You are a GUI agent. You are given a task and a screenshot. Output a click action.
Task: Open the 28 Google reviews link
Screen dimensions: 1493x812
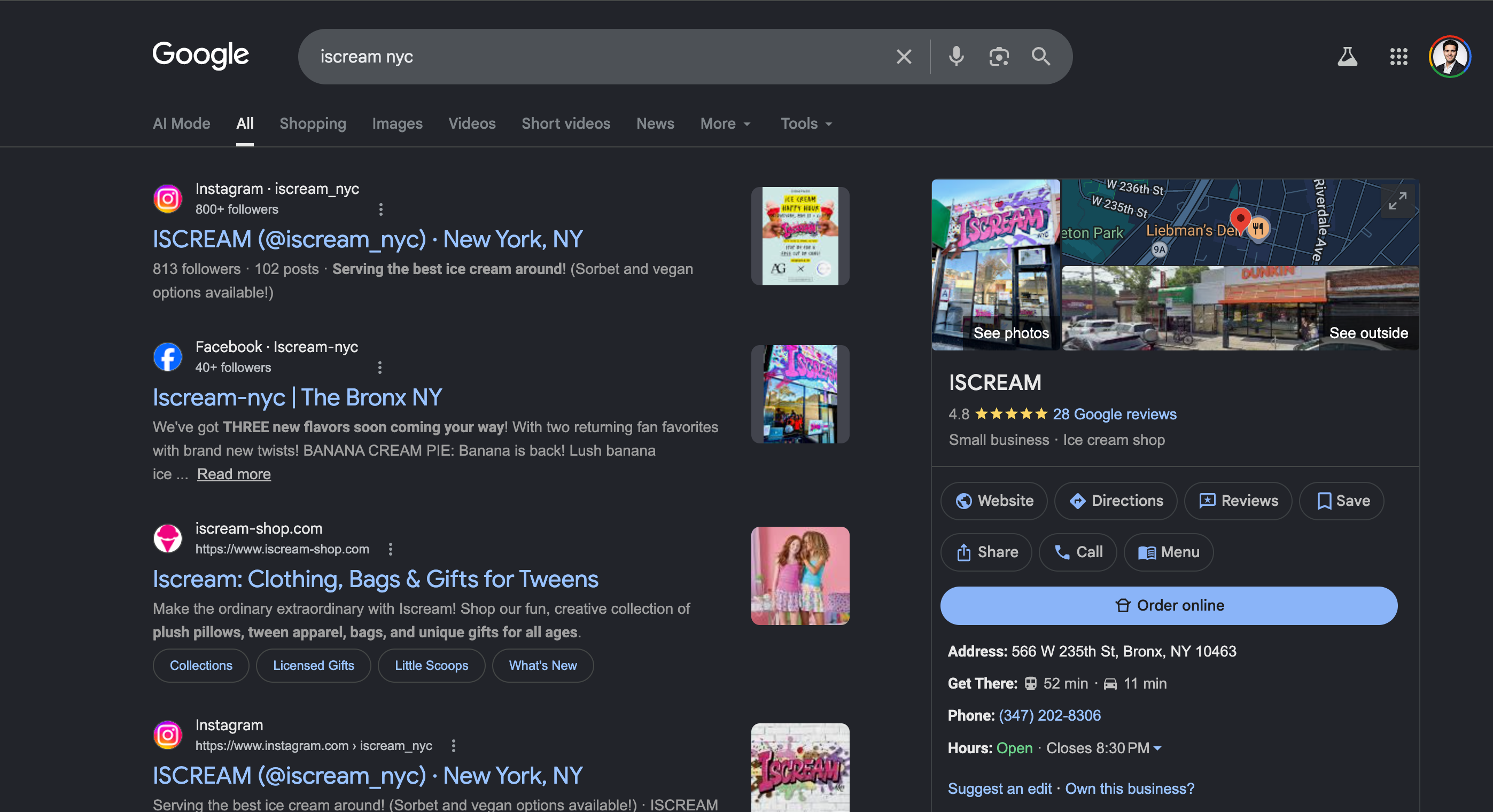click(x=1114, y=414)
